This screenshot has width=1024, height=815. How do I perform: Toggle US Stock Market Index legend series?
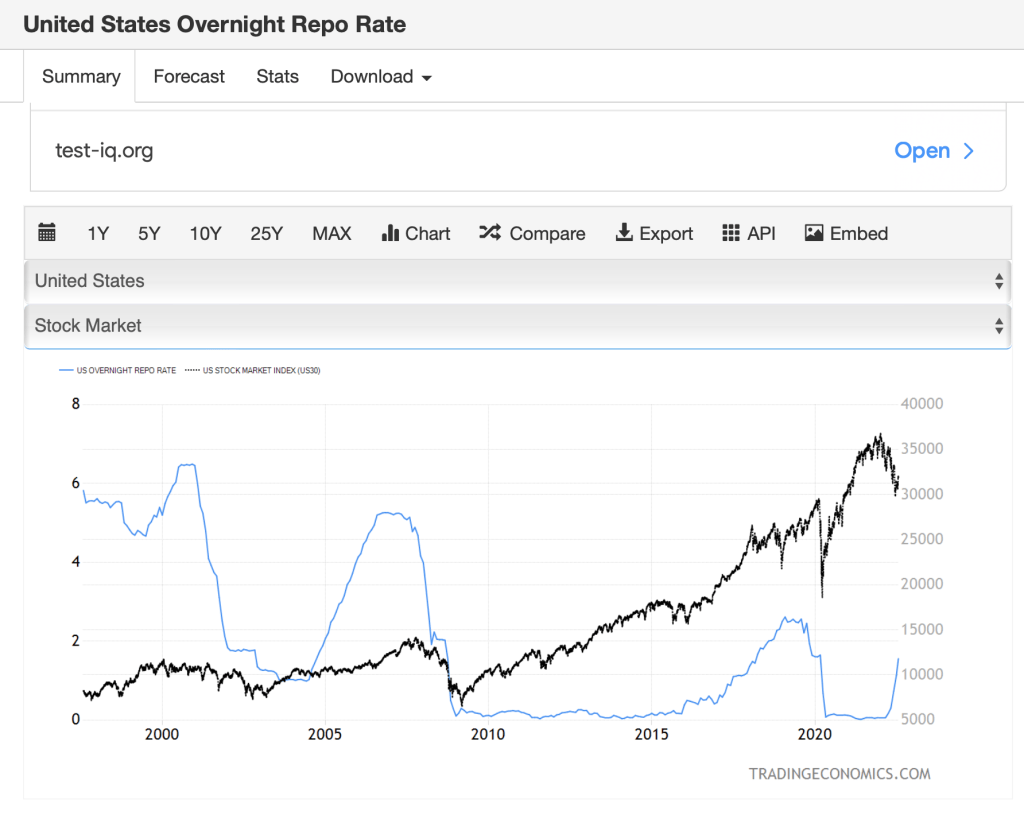pyautogui.click(x=260, y=370)
